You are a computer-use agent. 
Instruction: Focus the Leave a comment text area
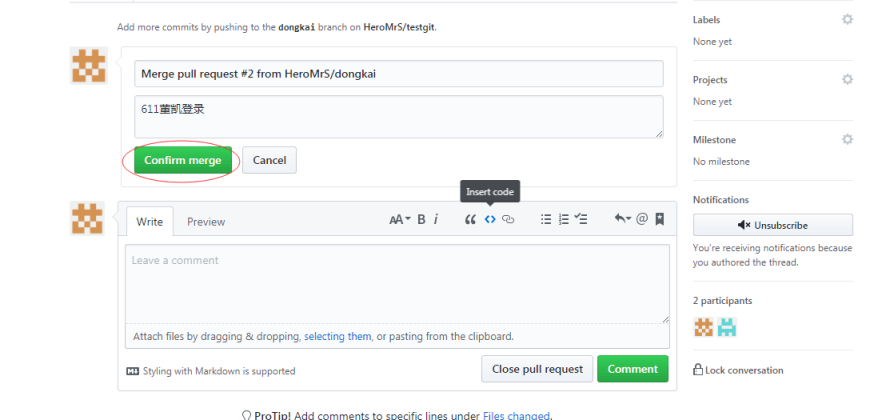(x=397, y=284)
